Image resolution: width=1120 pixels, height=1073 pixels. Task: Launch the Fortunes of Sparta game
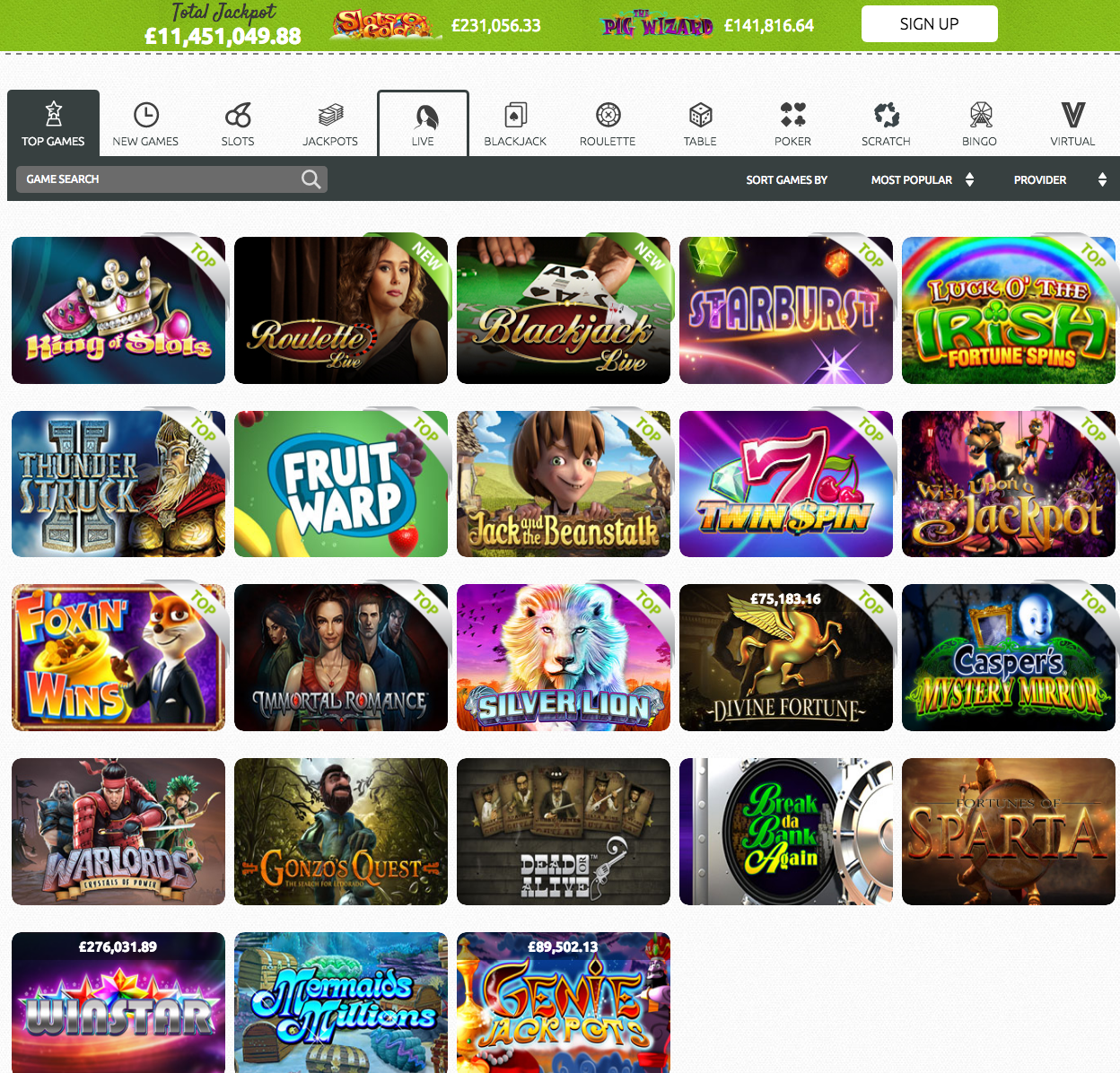pyautogui.click(x=1009, y=832)
